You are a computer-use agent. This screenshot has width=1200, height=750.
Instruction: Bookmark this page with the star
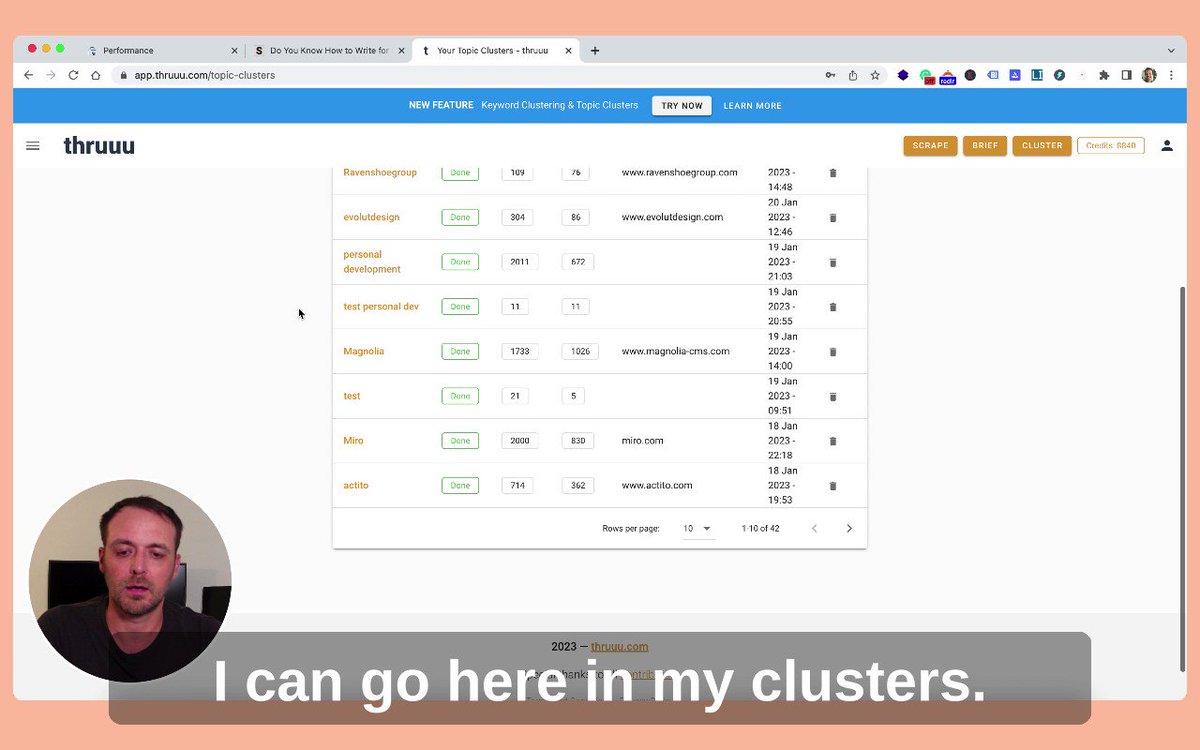[x=875, y=75]
